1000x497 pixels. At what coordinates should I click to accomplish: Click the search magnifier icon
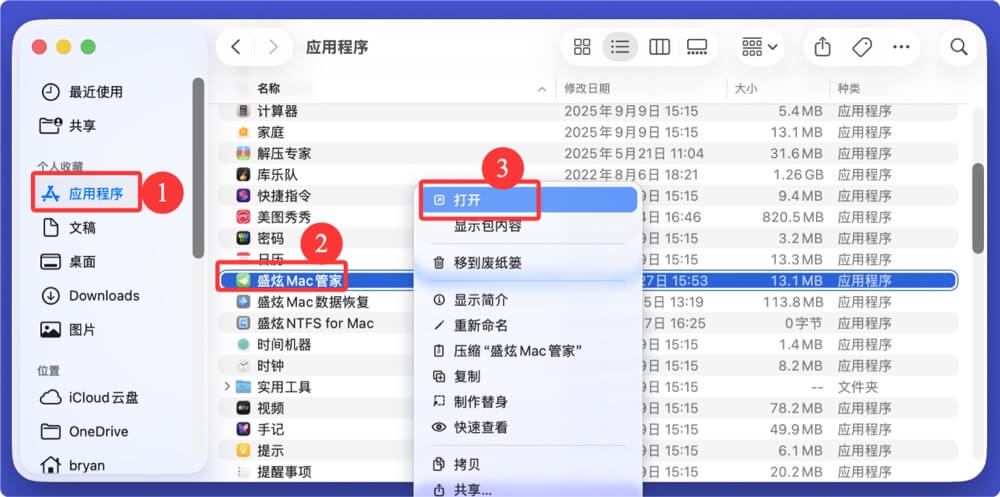coord(959,47)
